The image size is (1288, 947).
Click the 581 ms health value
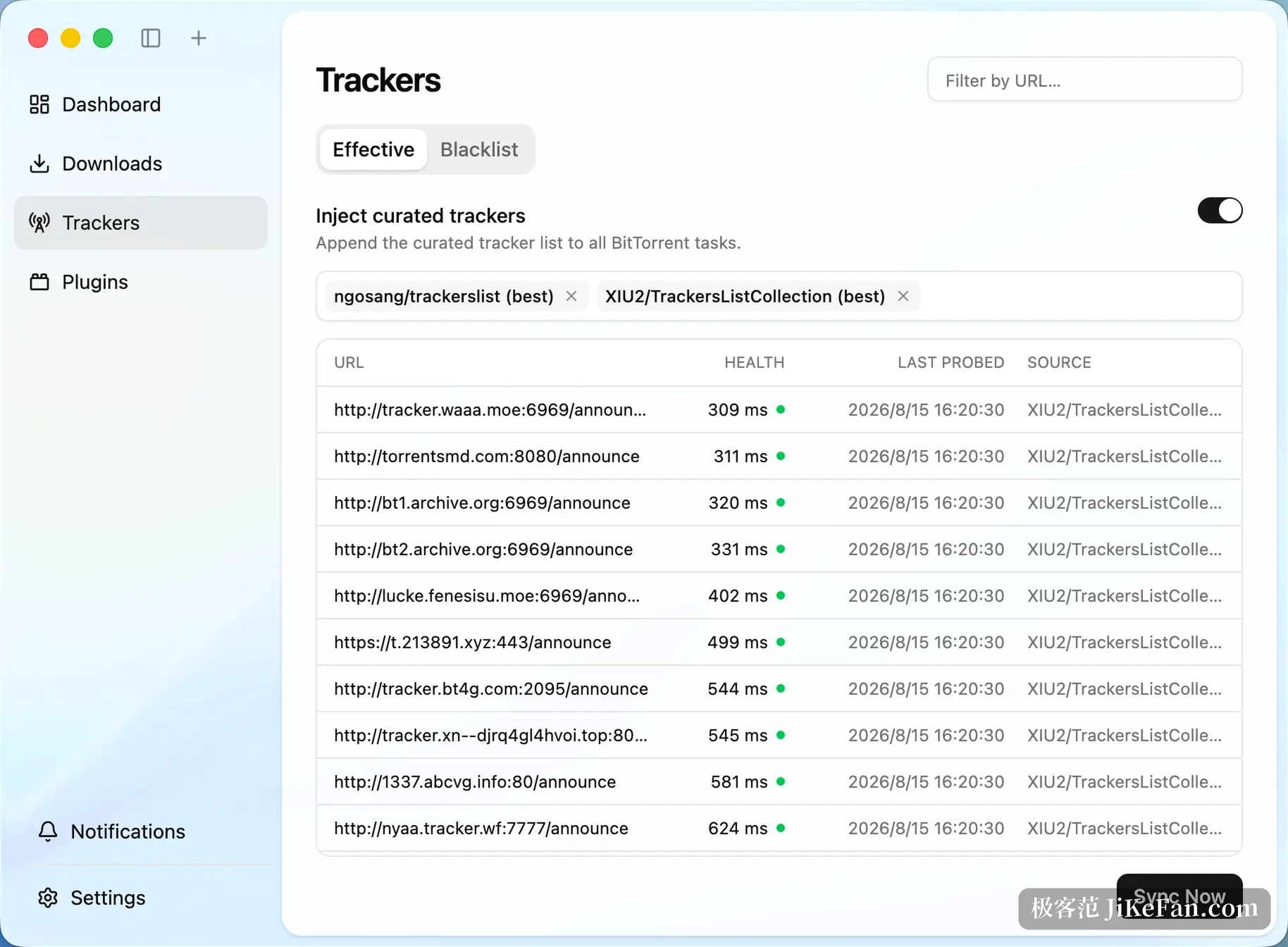[x=738, y=781]
